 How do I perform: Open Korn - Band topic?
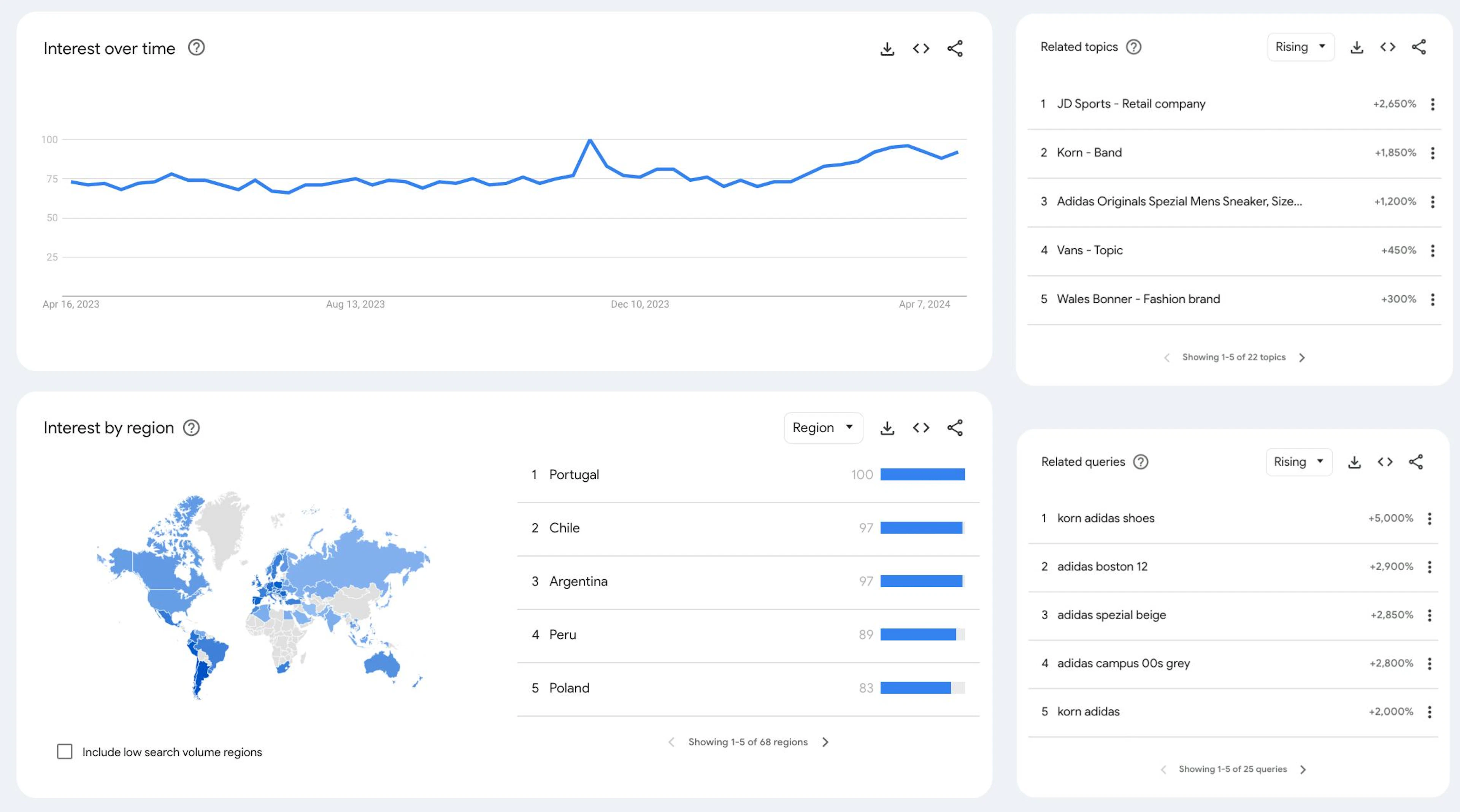click(x=1089, y=152)
